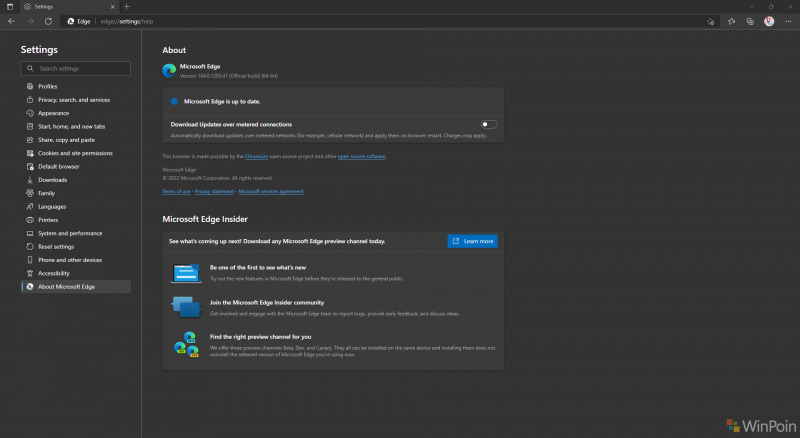Click the up-to-date blue status icon
The height and width of the screenshot is (438, 800).
(x=174, y=102)
